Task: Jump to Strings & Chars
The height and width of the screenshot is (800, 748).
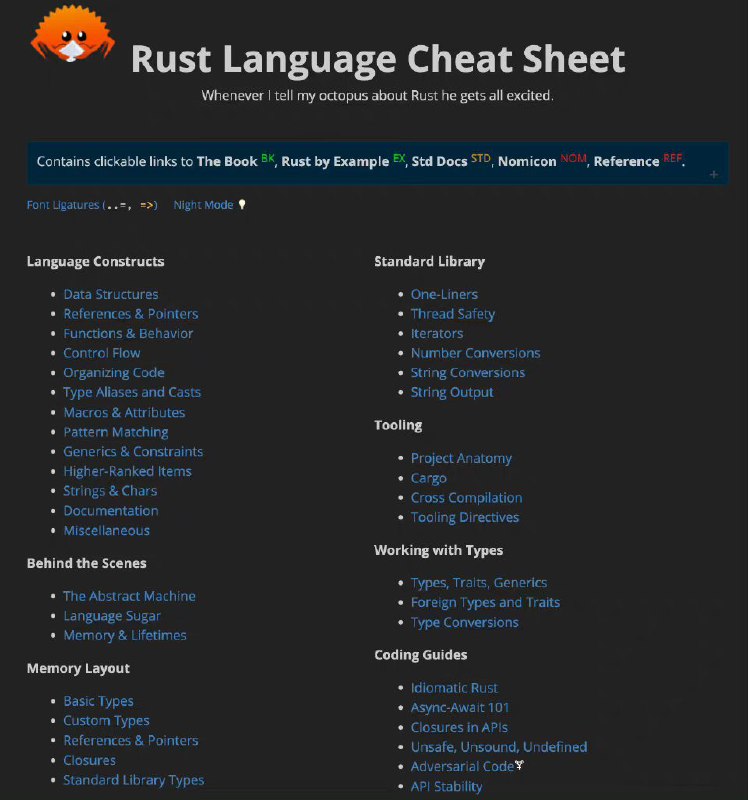Action: point(110,491)
